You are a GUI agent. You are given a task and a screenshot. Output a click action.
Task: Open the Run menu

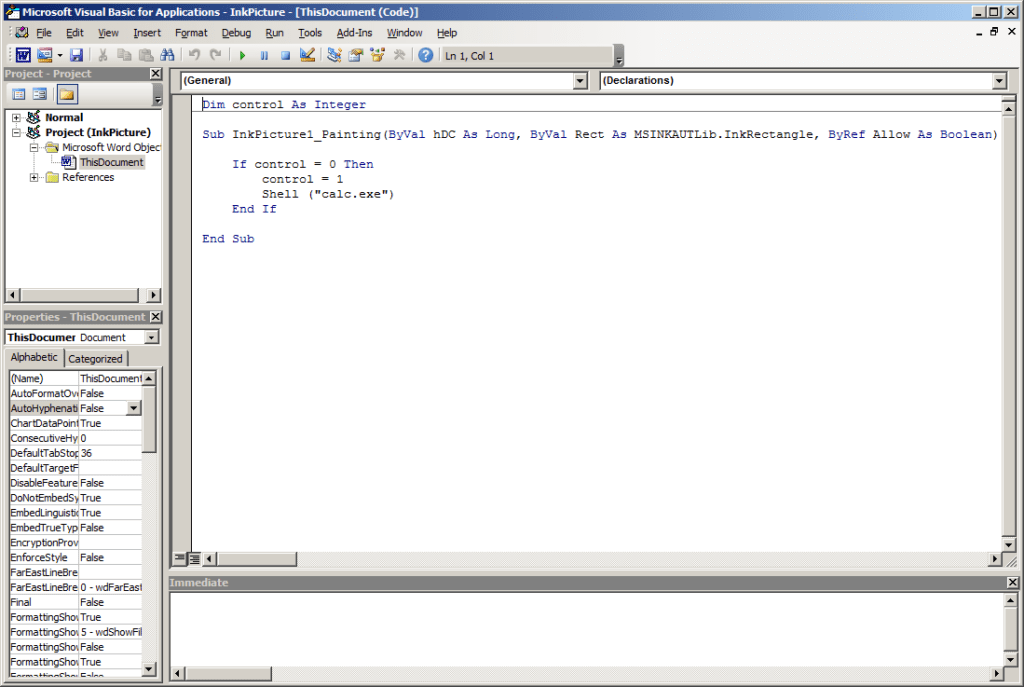274,33
